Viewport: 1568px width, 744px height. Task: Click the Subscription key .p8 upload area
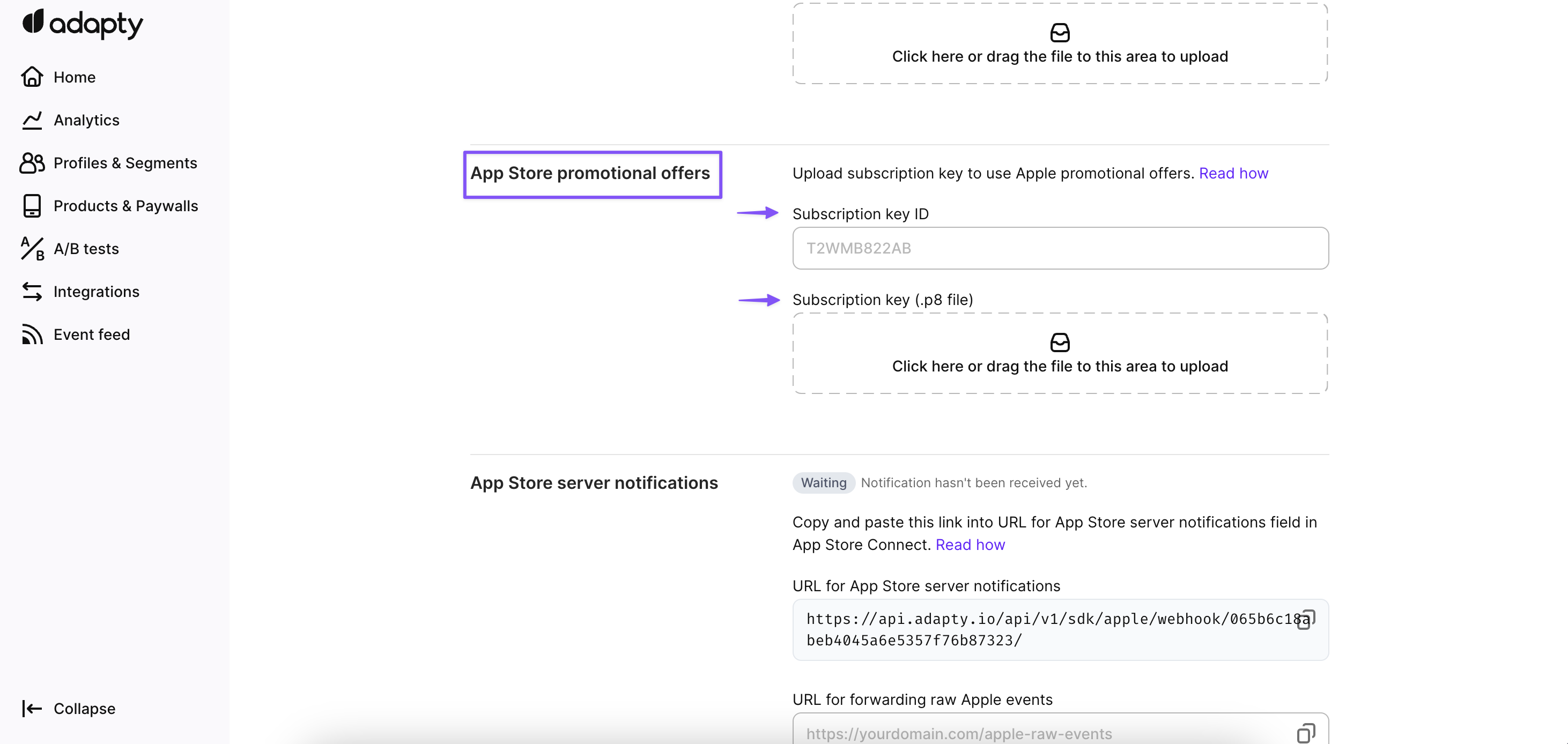(1060, 353)
